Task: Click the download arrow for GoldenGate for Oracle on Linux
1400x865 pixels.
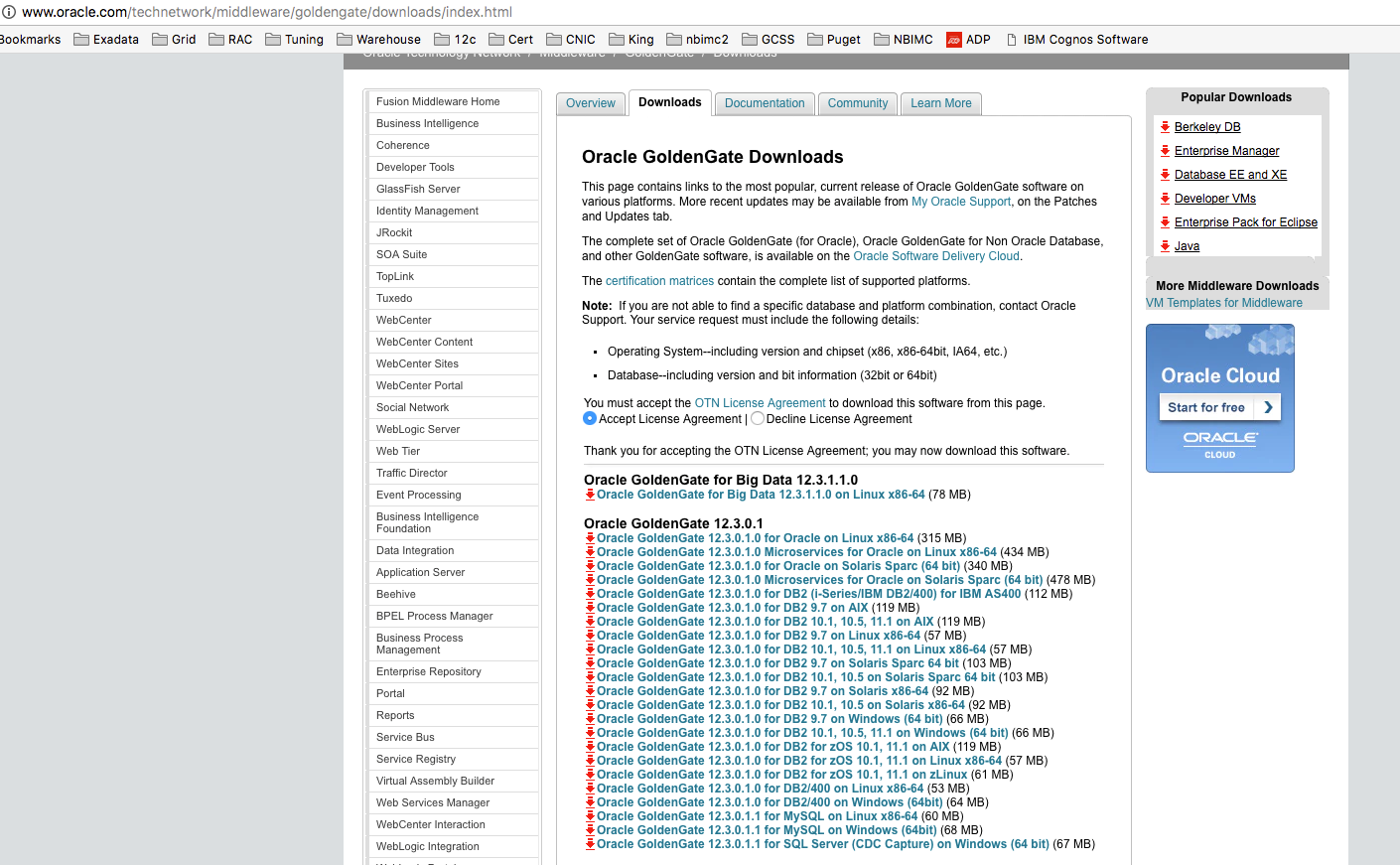Action: (x=590, y=537)
